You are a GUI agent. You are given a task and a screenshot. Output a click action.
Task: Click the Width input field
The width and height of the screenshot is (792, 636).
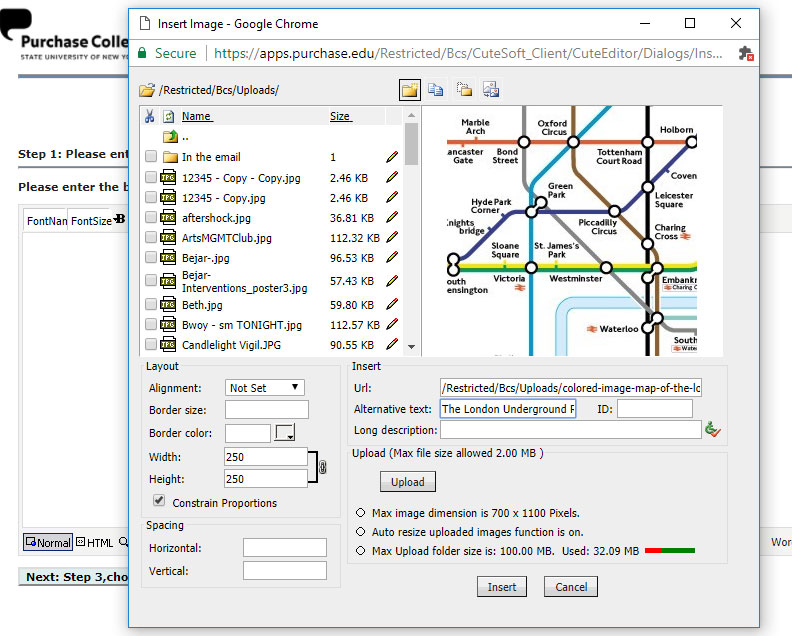[x=266, y=457]
